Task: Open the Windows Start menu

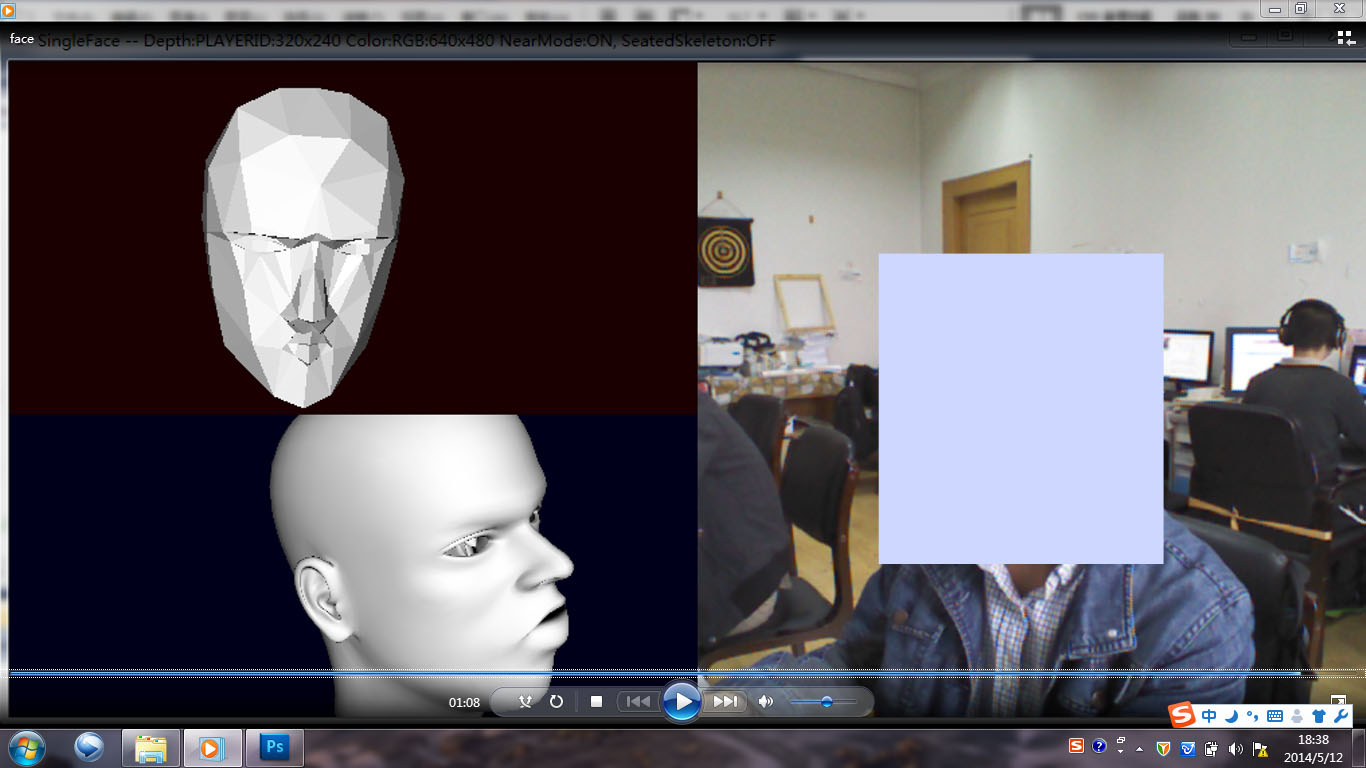Action: (x=27, y=748)
